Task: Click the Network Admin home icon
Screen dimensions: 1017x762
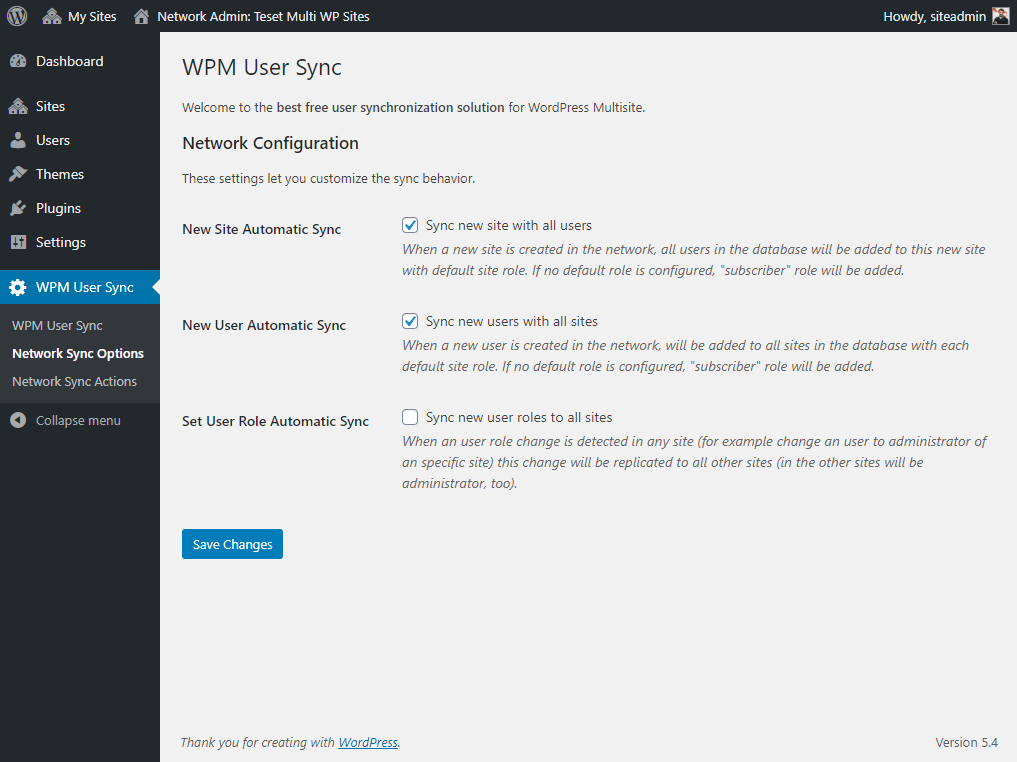Action: tap(141, 16)
